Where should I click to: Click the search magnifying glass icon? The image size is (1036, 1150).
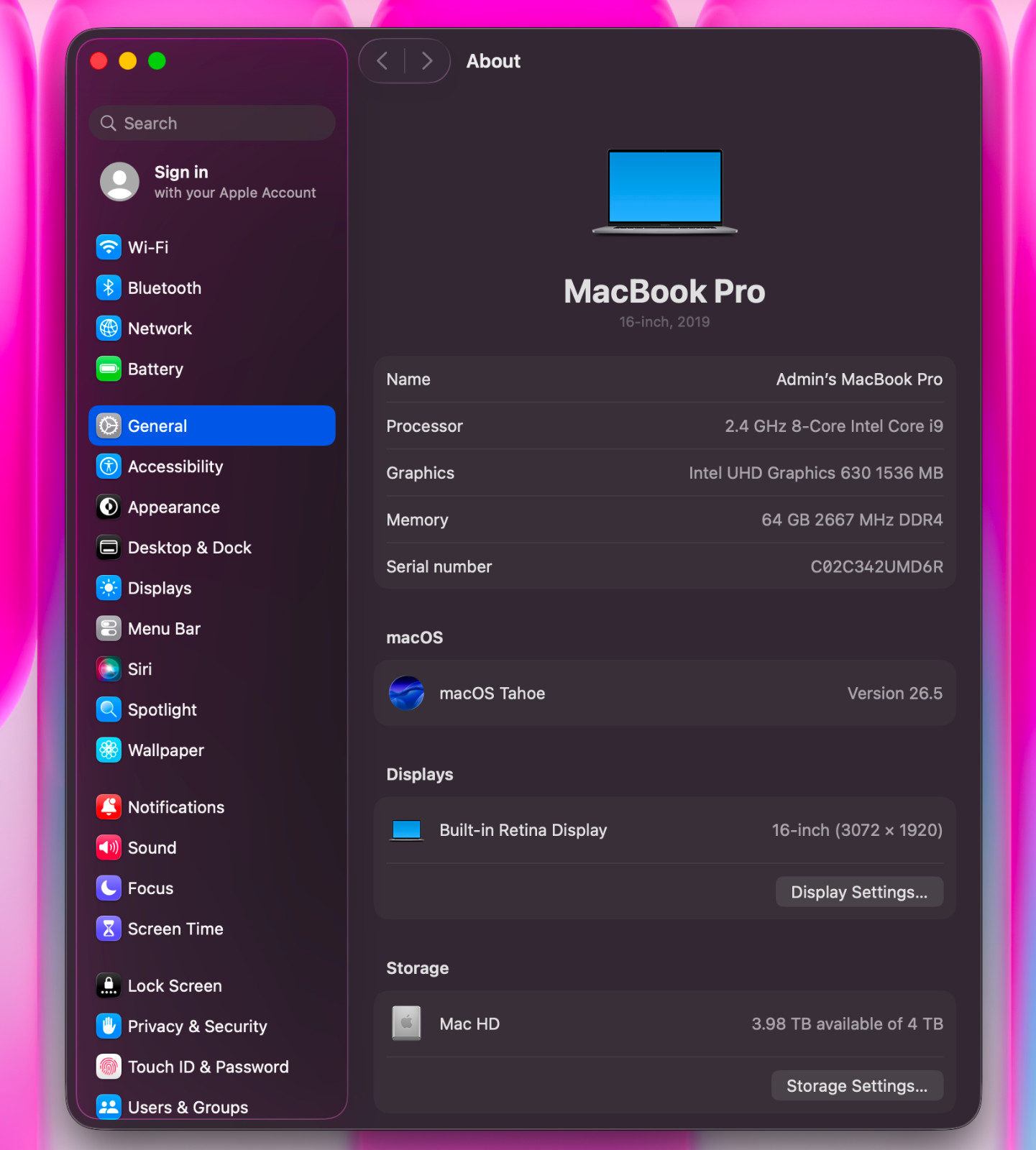pyautogui.click(x=108, y=123)
